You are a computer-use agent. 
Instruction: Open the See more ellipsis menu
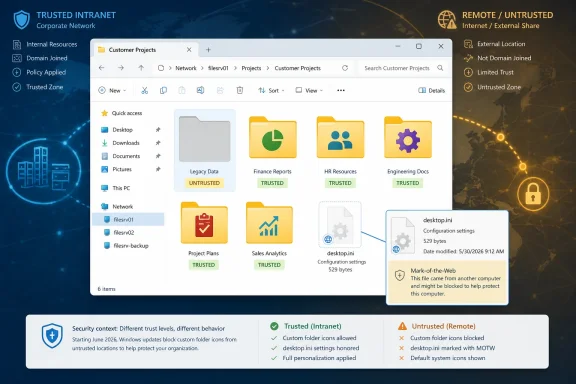(341, 90)
